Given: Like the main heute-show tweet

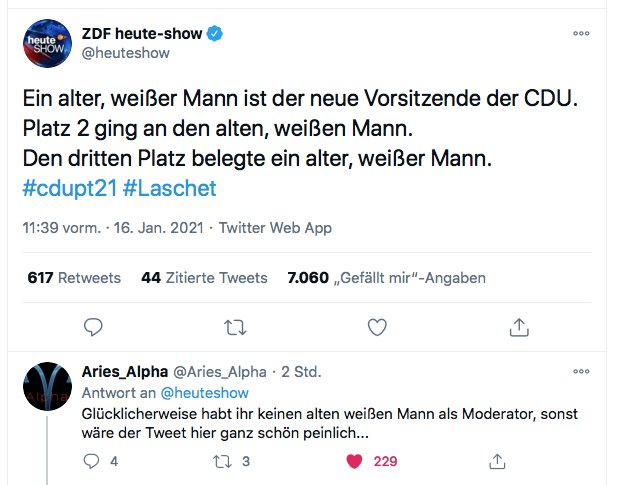Looking at the screenshot, I should coord(377,327).
